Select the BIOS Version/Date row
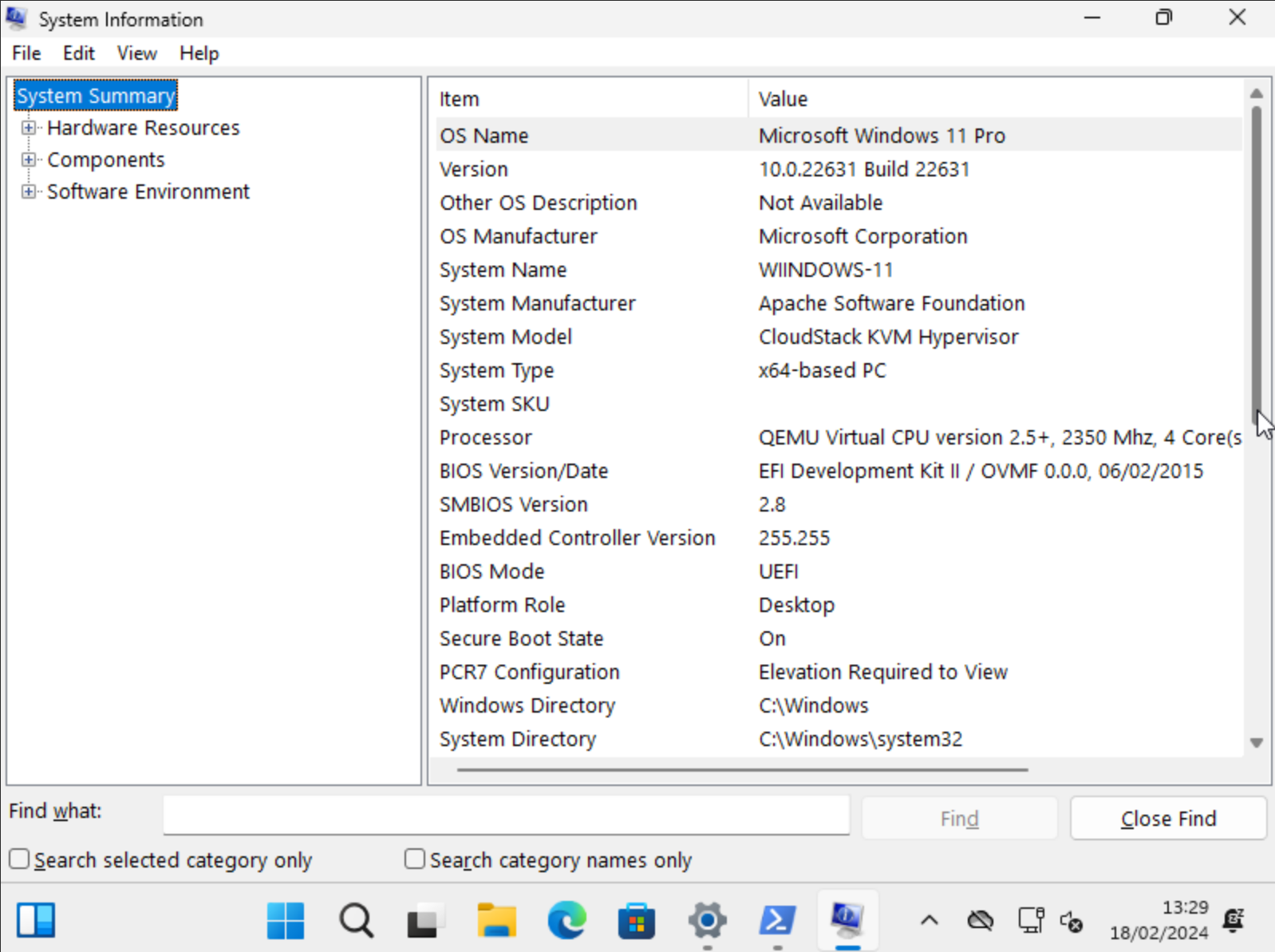 tap(839, 471)
